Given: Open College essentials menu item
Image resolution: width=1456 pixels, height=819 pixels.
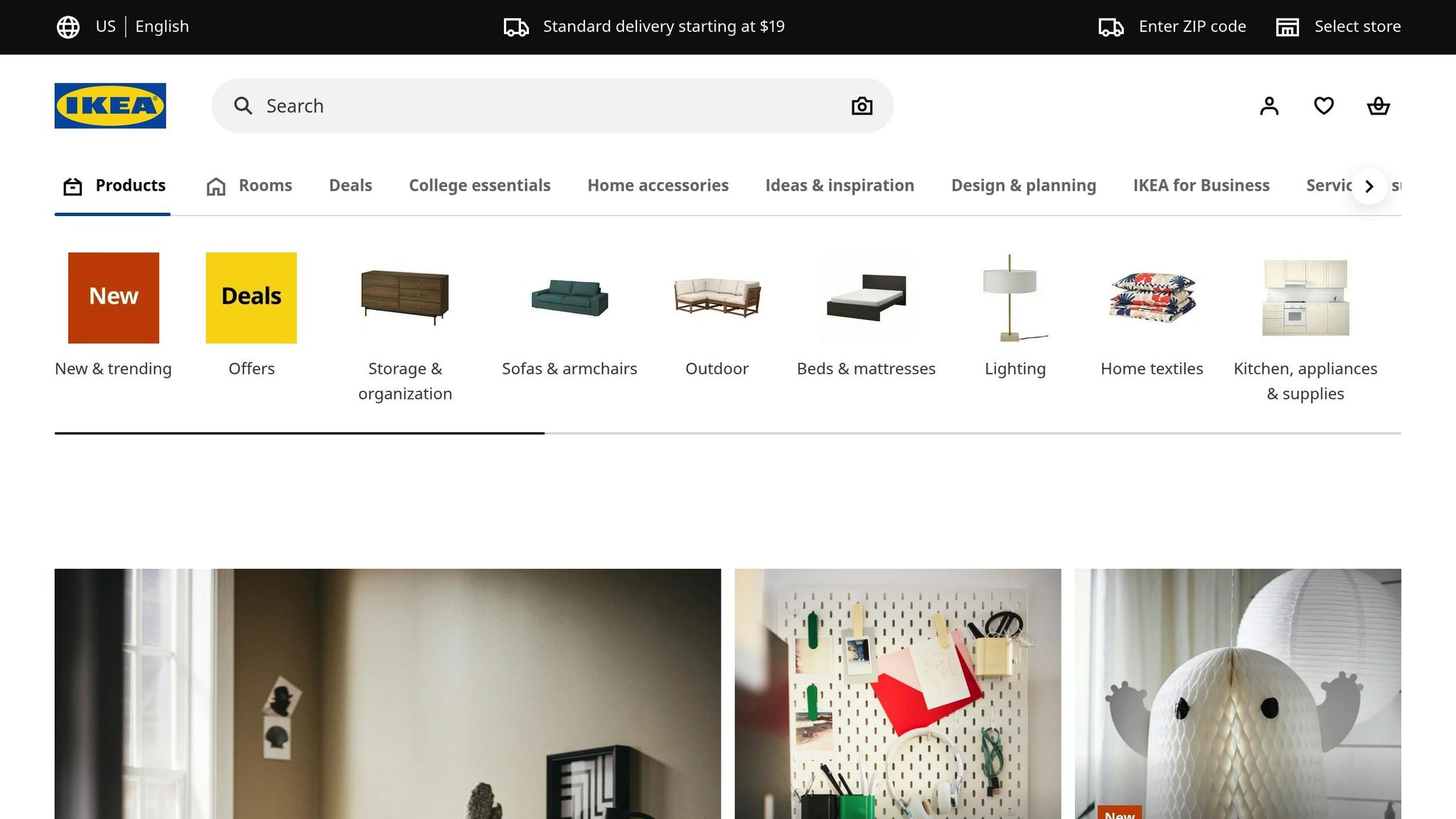Looking at the screenshot, I should pos(480,186).
